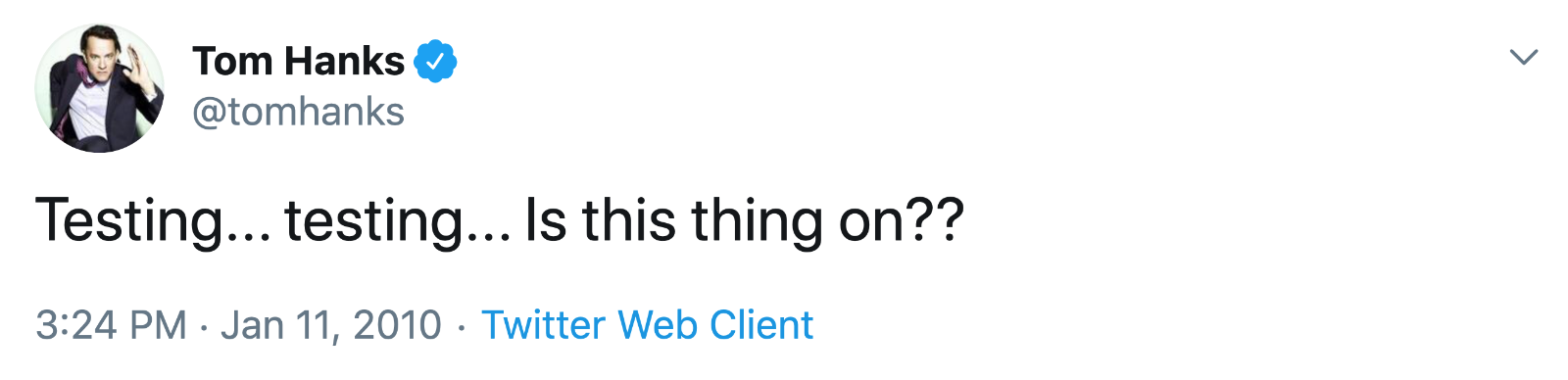Click the word 'Twitter' in the source label
This screenshot has height=380, width=1568.
(544, 325)
